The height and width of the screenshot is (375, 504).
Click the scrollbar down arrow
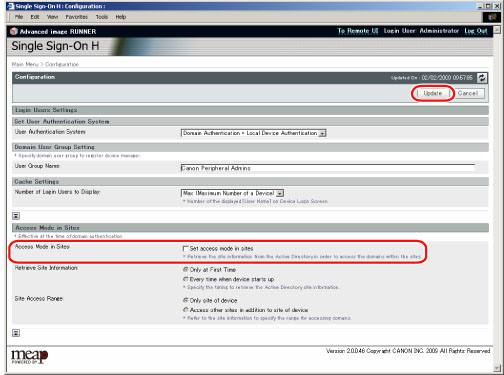[497, 368]
